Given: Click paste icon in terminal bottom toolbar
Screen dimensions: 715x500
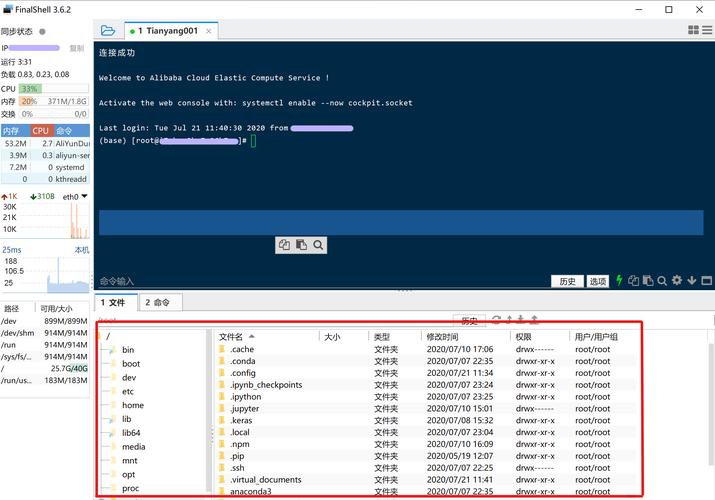Looking at the screenshot, I should click(648, 280).
